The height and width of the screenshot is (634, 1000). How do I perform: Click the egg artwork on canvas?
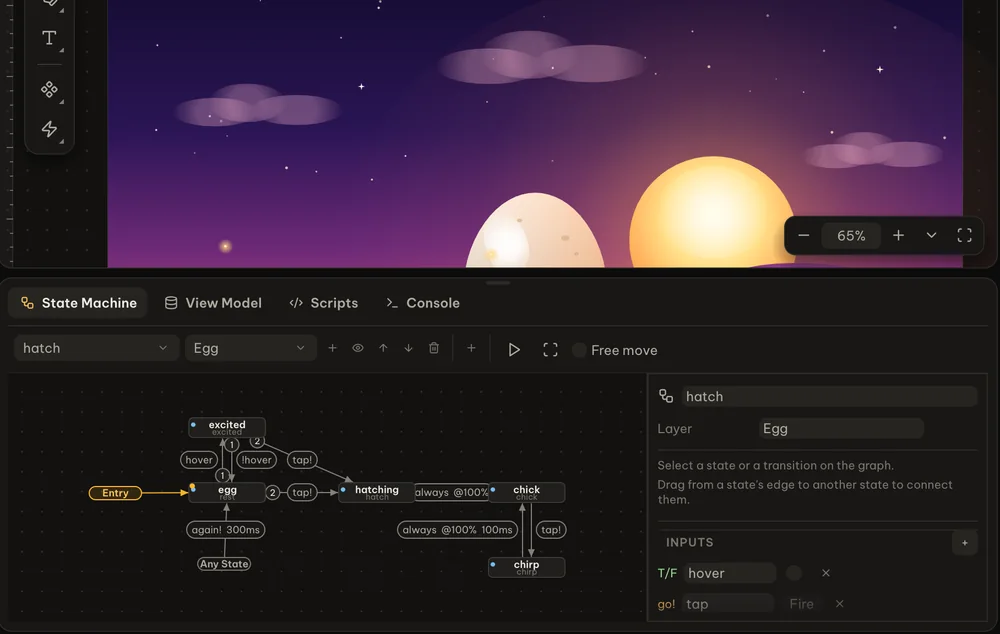pos(534,233)
